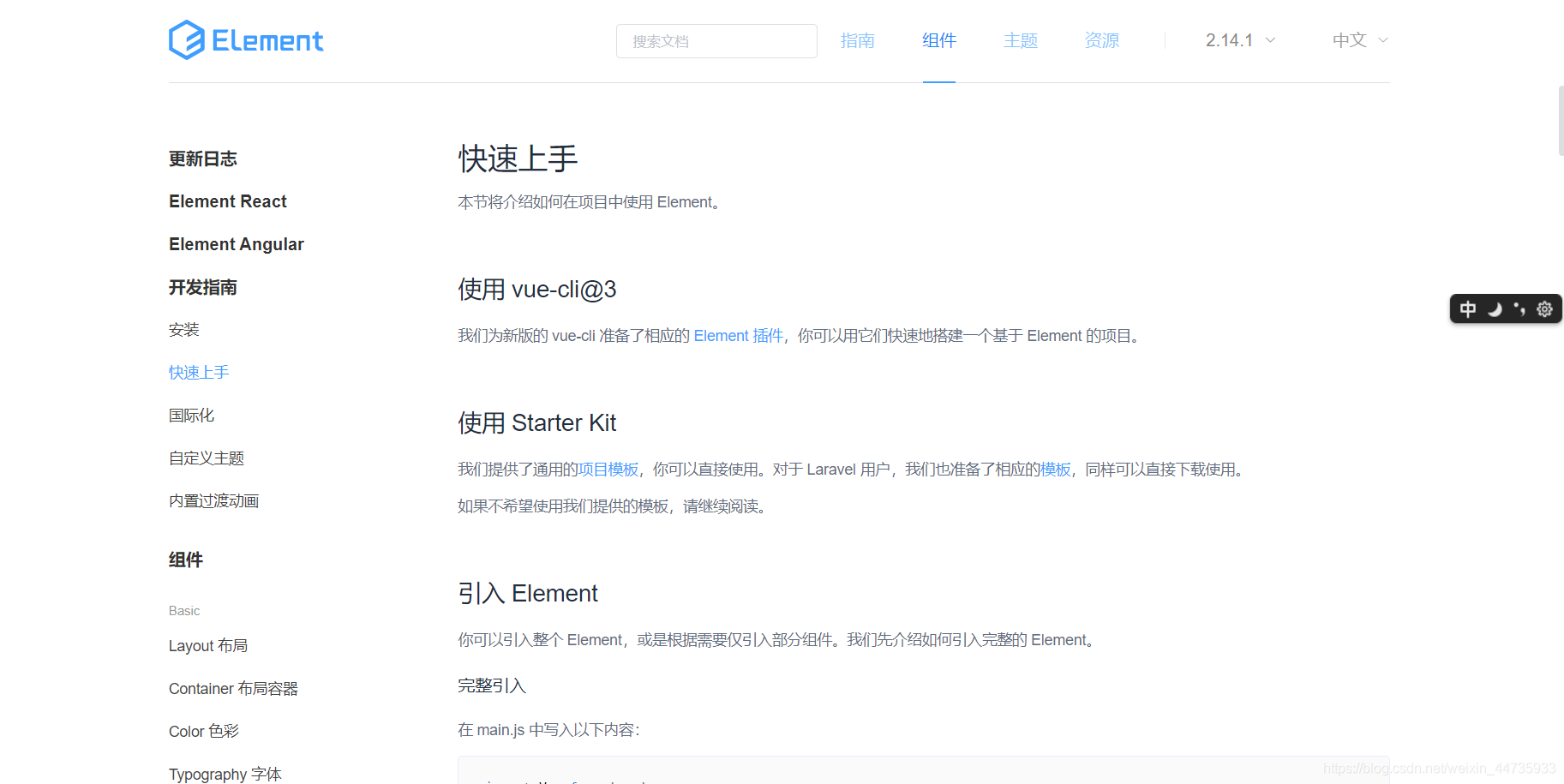The image size is (1564, 784).
Task: Follow the Laravel 模板 link
Action: pos(1056,470)
